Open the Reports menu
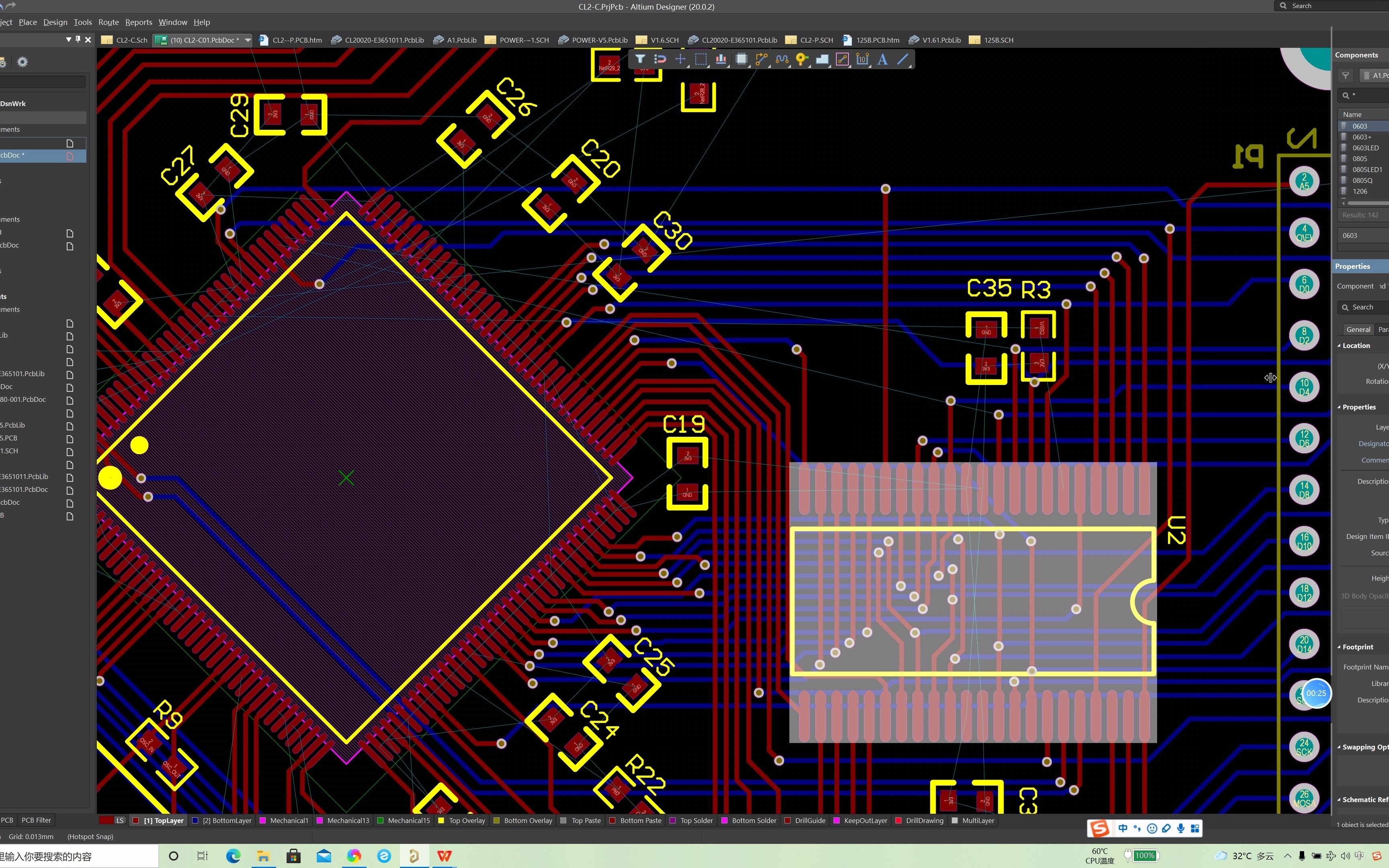The image size is (1389, 868). click(x=138, y=22)
